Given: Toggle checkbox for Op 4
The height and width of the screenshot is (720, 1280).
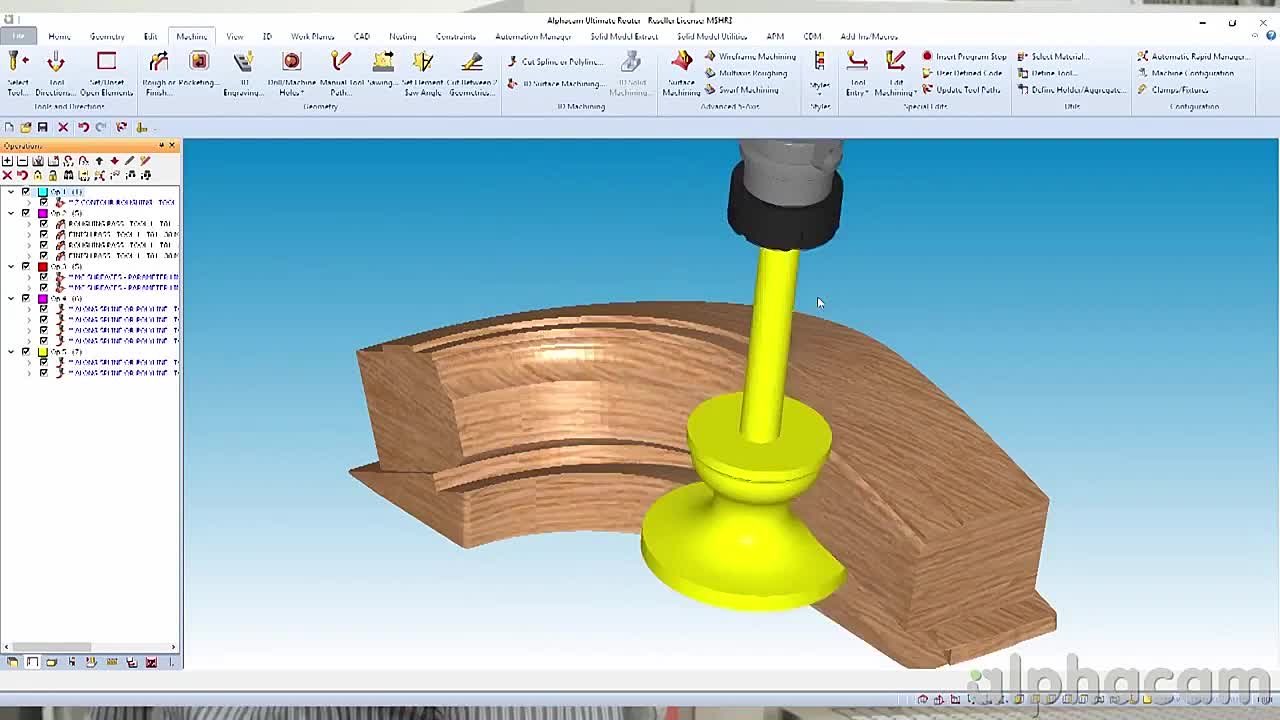Looking at the screenshot, I should pos(25,298).
